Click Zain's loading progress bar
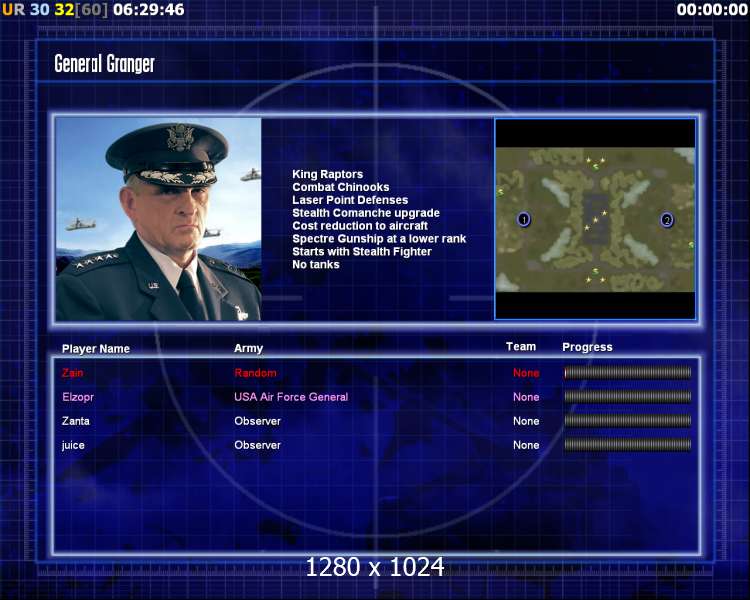 pos(628,373)
